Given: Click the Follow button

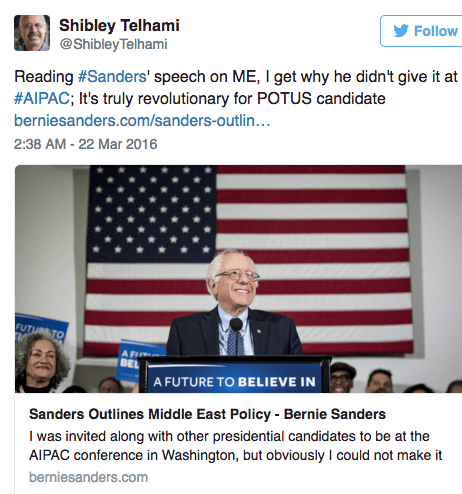Looking at the screenshot, I should pyautogui.click(x=421, y=31).
